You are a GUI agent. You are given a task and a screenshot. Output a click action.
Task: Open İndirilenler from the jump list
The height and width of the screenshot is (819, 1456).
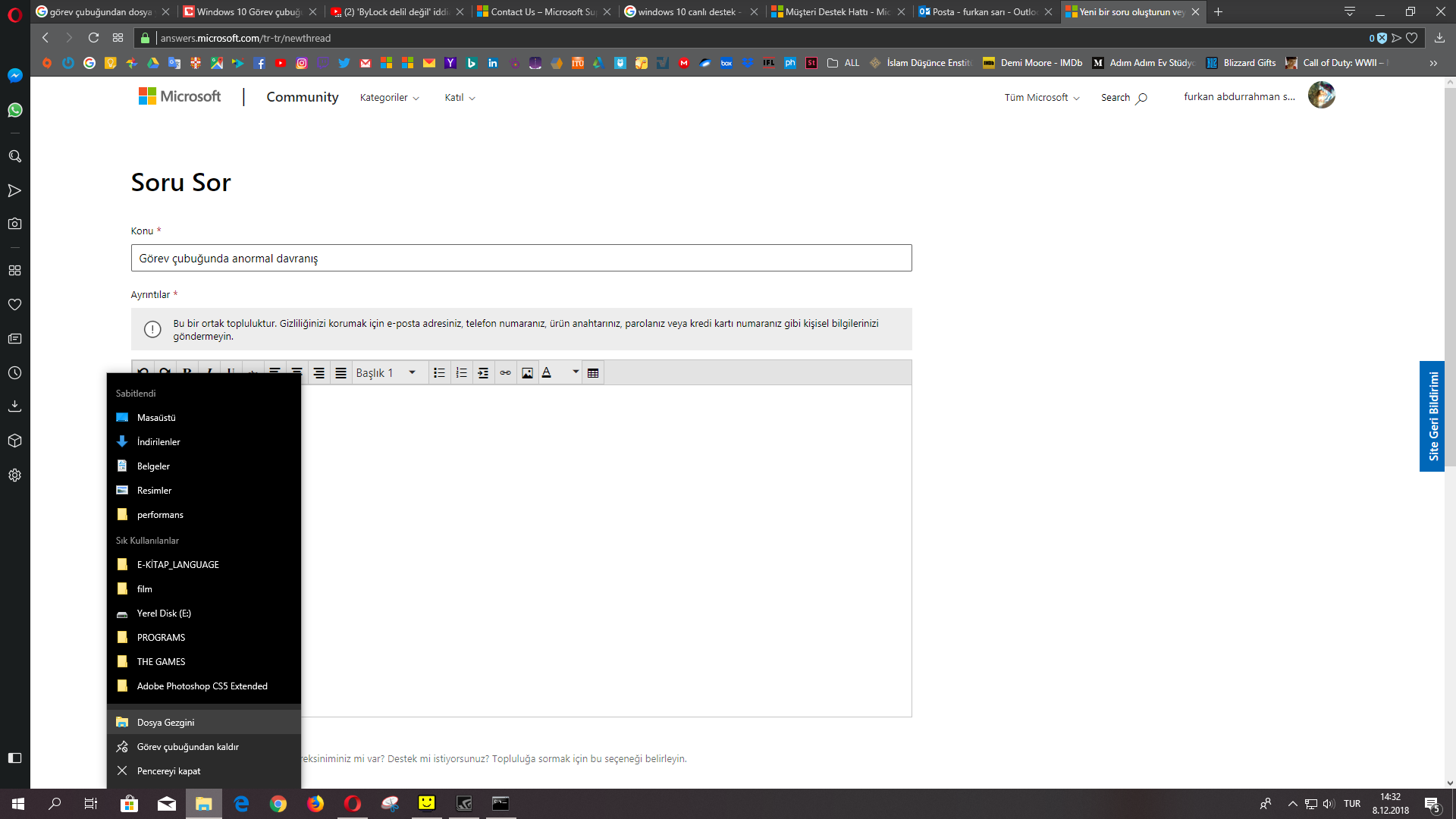click(x=158, y=442)
